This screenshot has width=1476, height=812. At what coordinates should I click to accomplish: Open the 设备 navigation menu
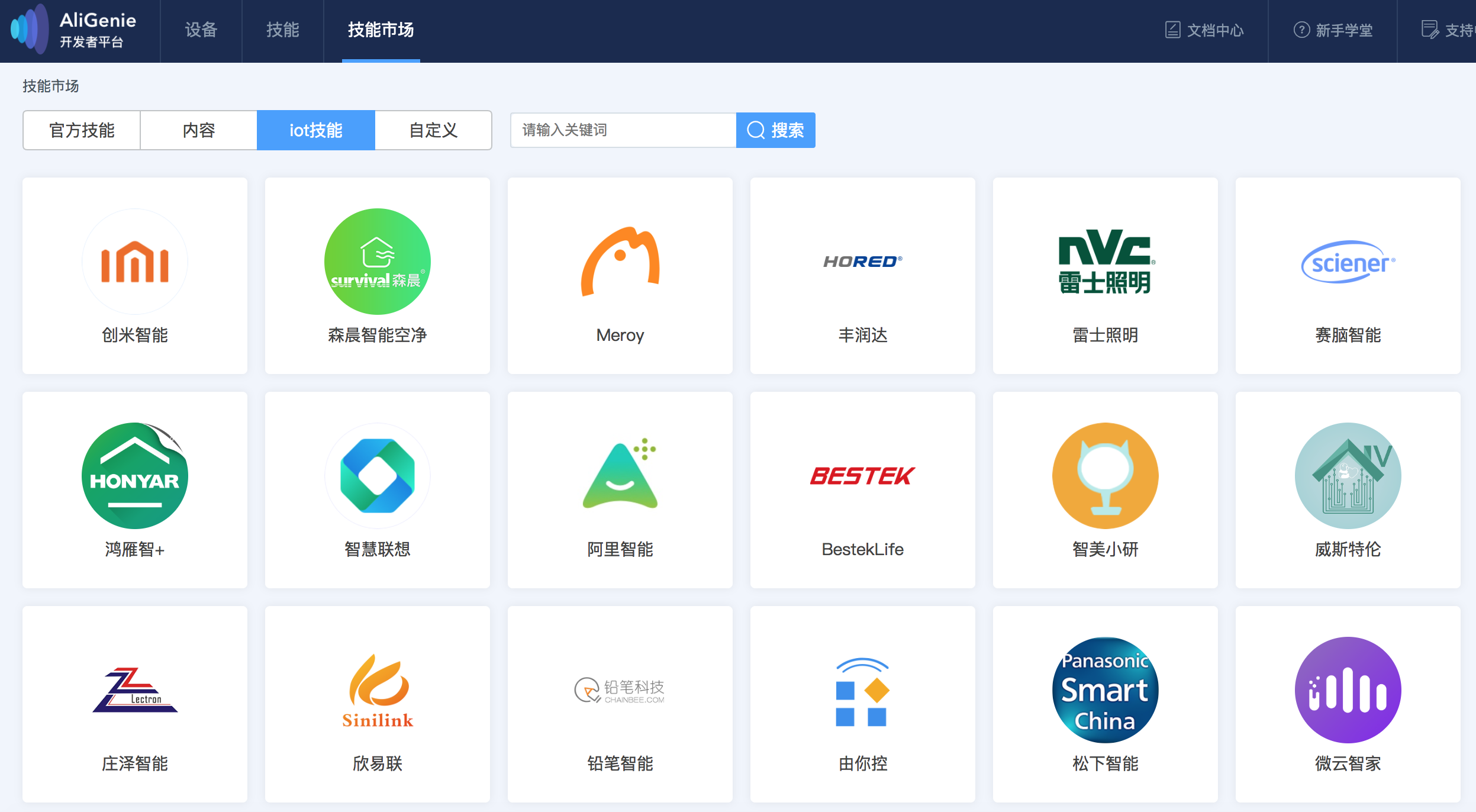(201, 30)
